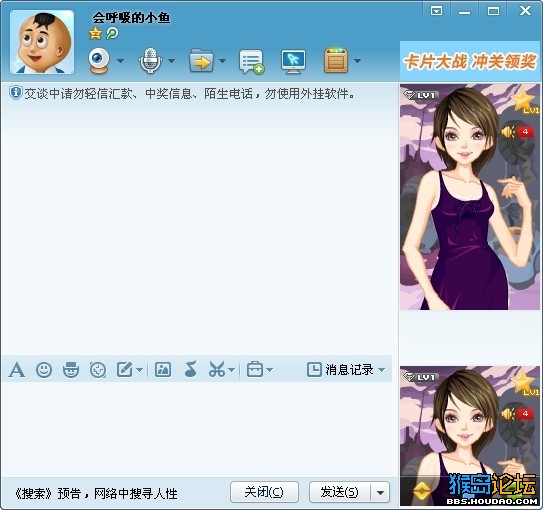Capture a screenshot with scissors icon
This screenshot has width=543, height=510.
pyautogui.click(x=217, y=369)
